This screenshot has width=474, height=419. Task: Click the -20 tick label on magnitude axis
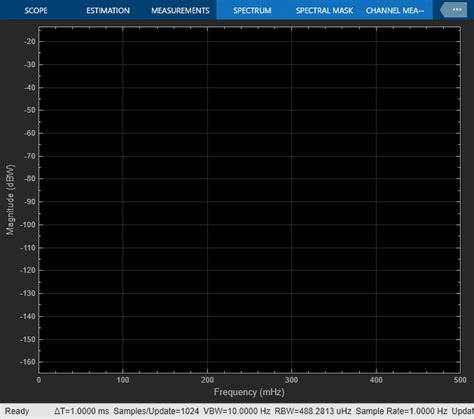(29, 42)
